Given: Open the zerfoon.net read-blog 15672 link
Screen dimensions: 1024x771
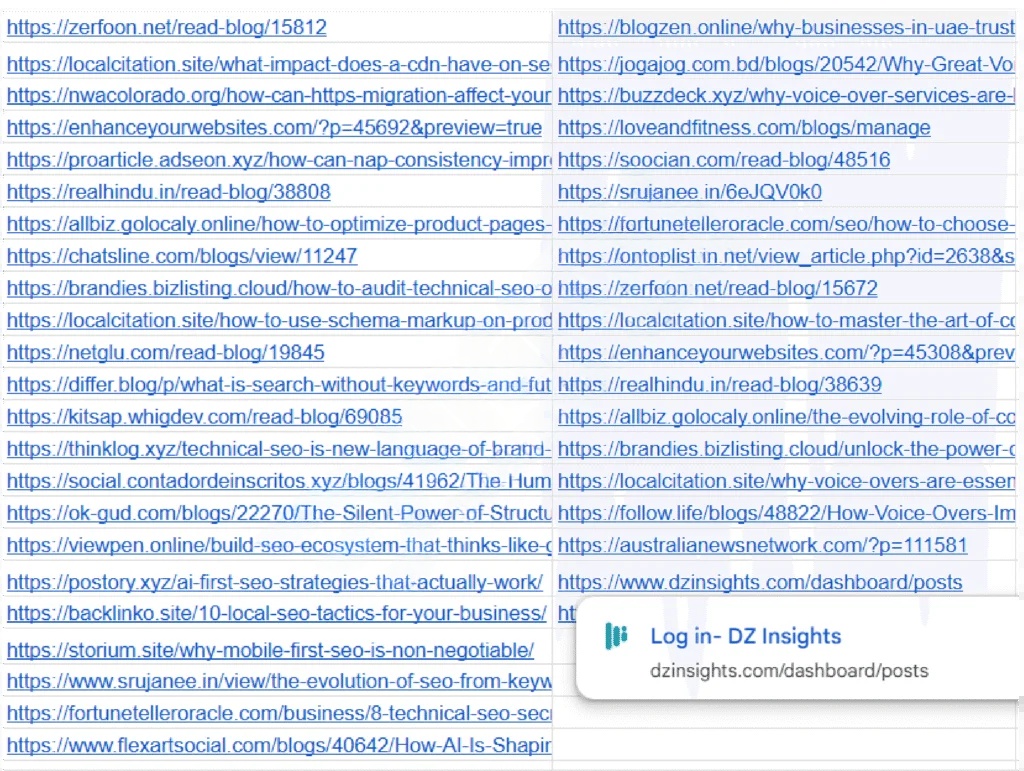Looking at the screenshot, I should [720, 288].
